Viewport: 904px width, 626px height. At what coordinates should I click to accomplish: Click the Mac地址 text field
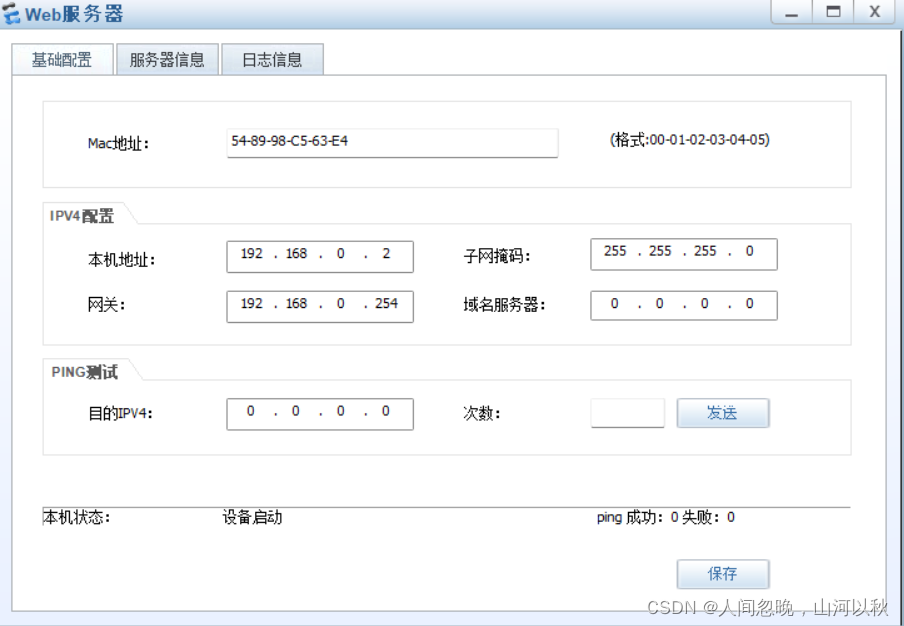(392, 142)
